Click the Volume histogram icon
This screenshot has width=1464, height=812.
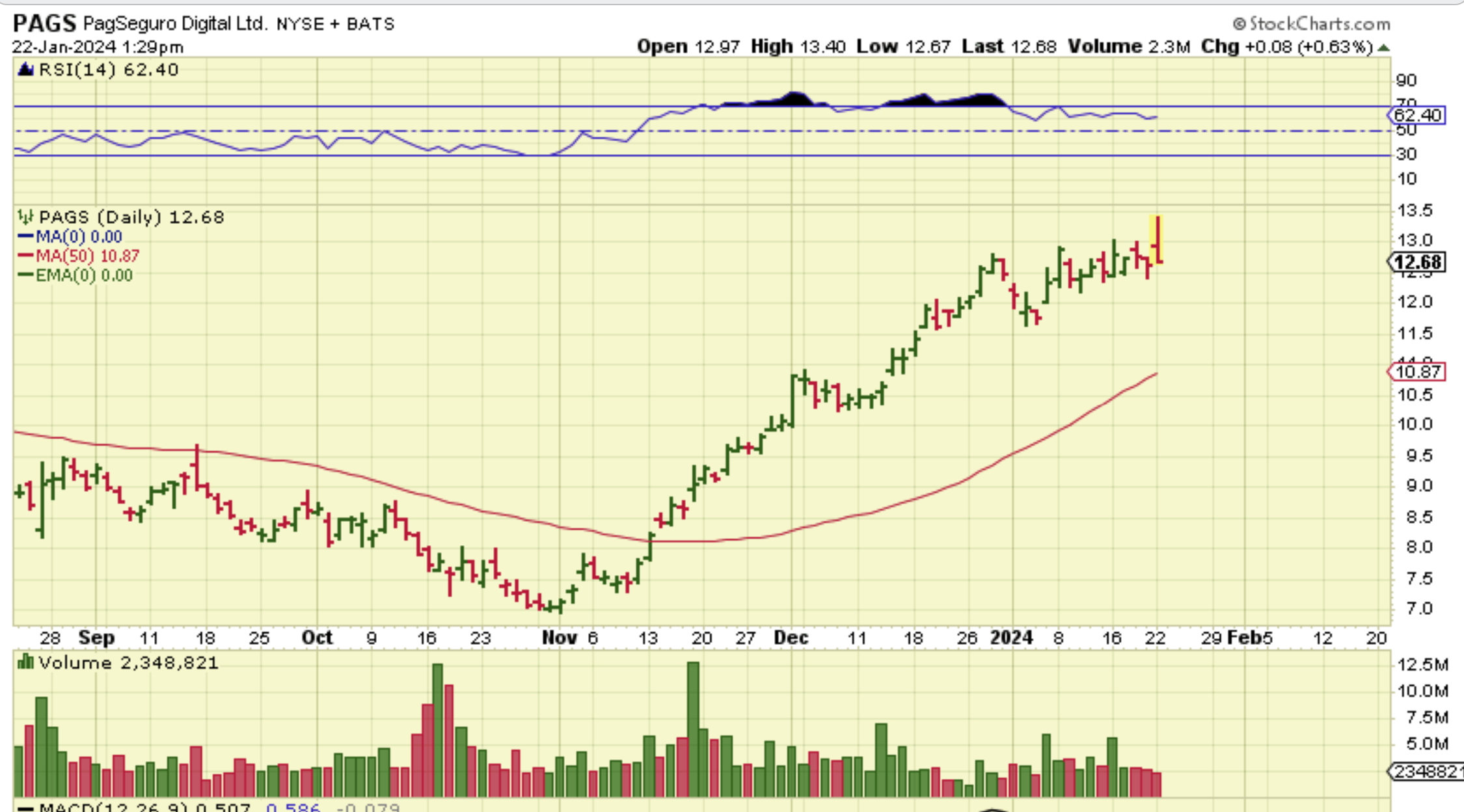pyautogui.click(x=25, y=663)
